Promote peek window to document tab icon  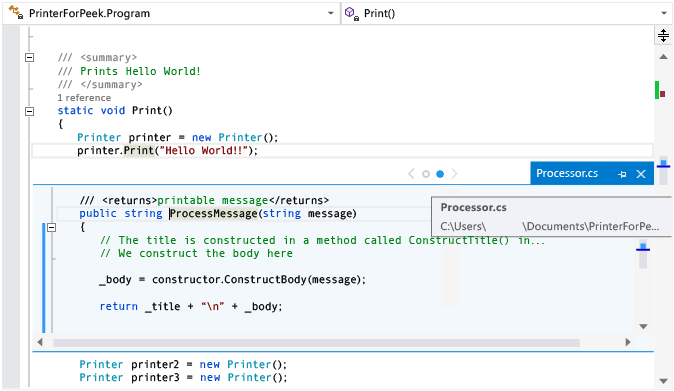click(622, 174)
